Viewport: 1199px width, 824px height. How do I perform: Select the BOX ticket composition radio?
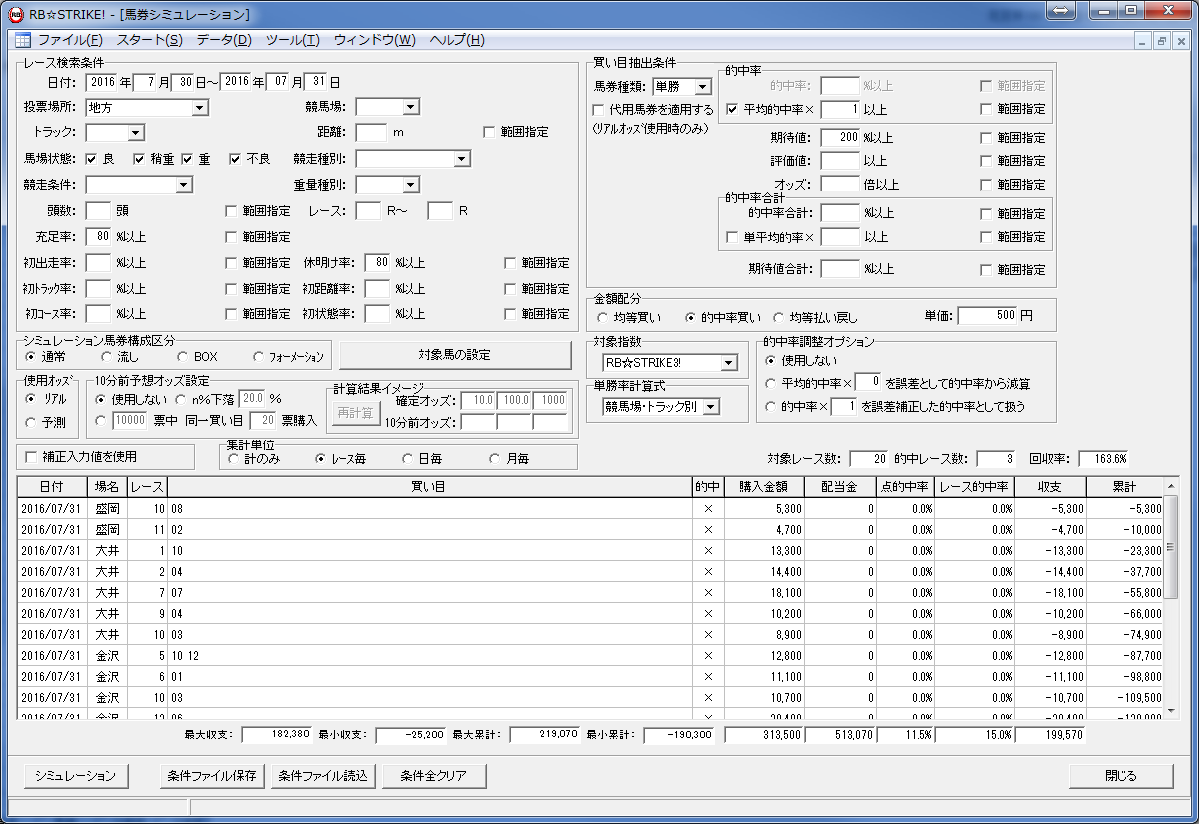coord(182,357)
